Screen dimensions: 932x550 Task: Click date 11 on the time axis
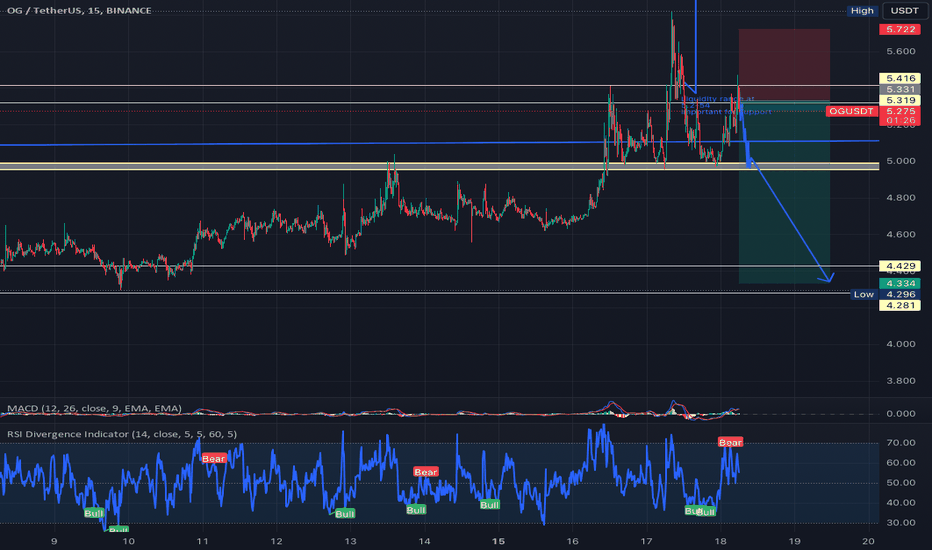(202, 541)
